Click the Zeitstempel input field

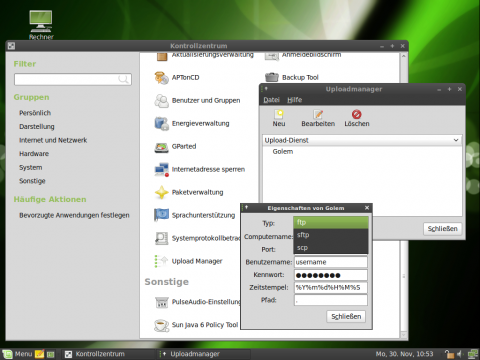pyautogui.click(x=331, y=287)
